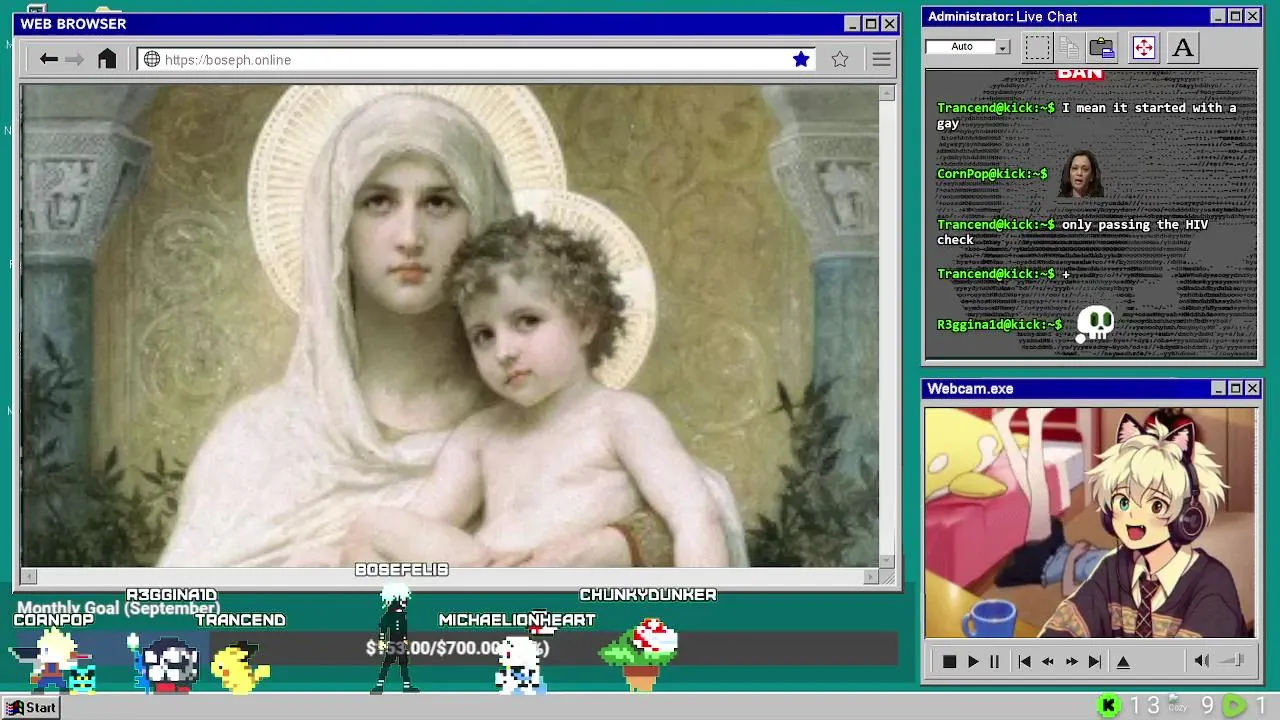Click the green Kick icon in system tray
The width and height of the screenshot is (1280, 720).
(x=1108, y=706)
